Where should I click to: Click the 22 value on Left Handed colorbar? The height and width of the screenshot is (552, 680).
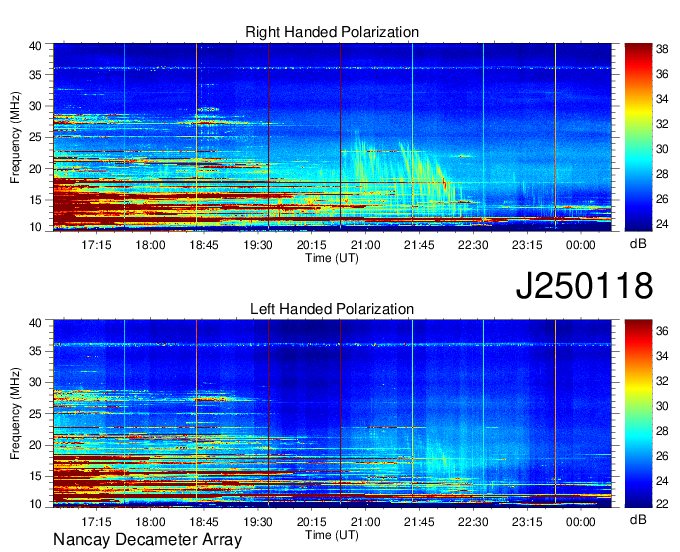662,504
